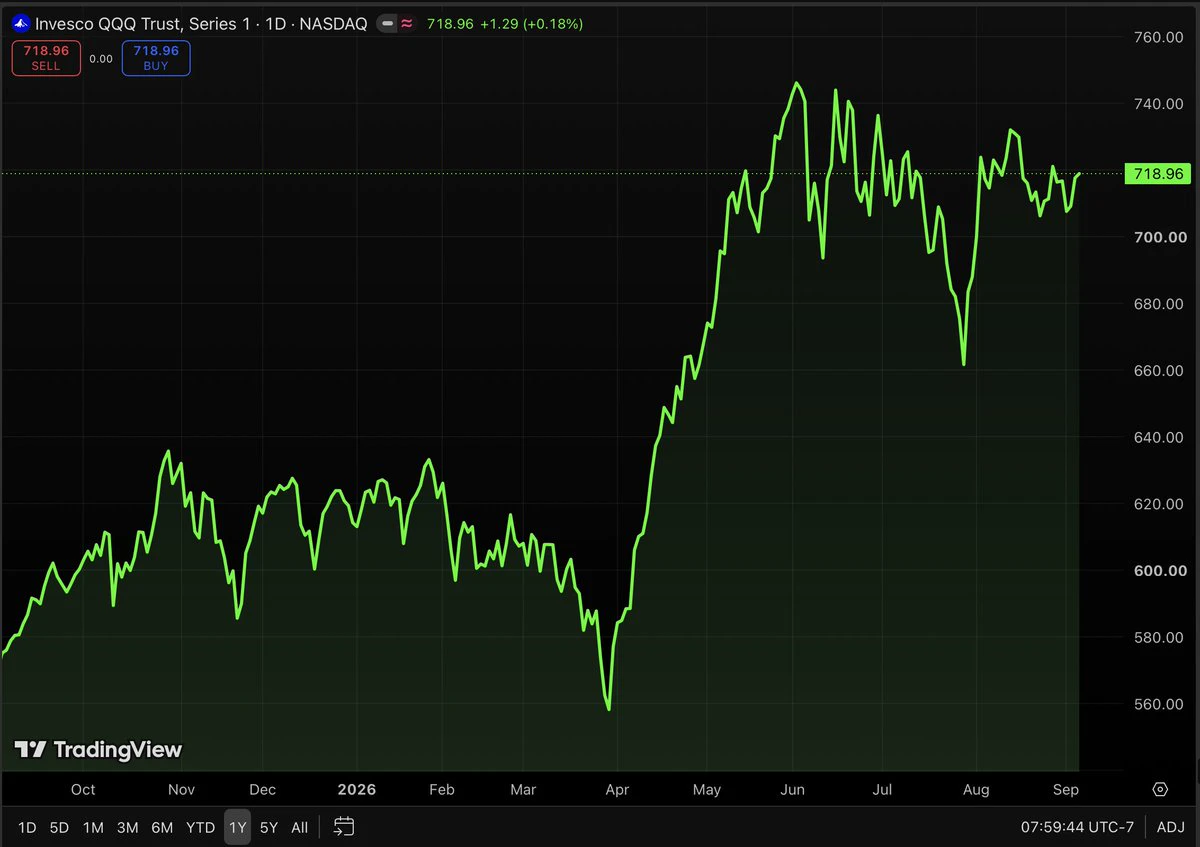
Task: Click the 718.96 SELL button
Action: [x=46, y=58]
